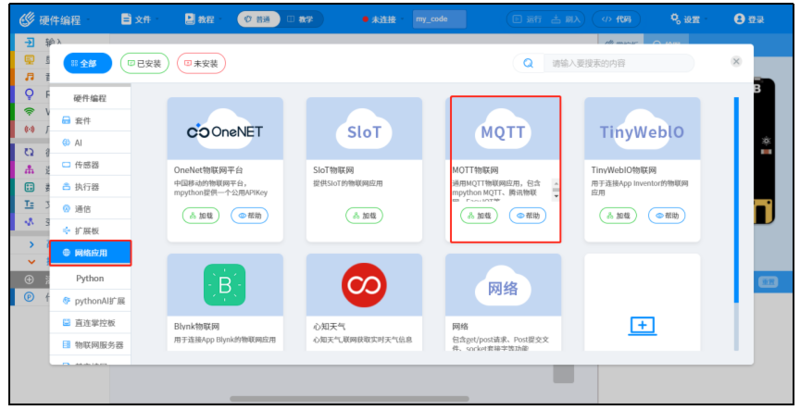Click the 网络 cloud thumbnail
Viewport: 800px width, 410px height.
pyautogui.click(x=503, y=285)
